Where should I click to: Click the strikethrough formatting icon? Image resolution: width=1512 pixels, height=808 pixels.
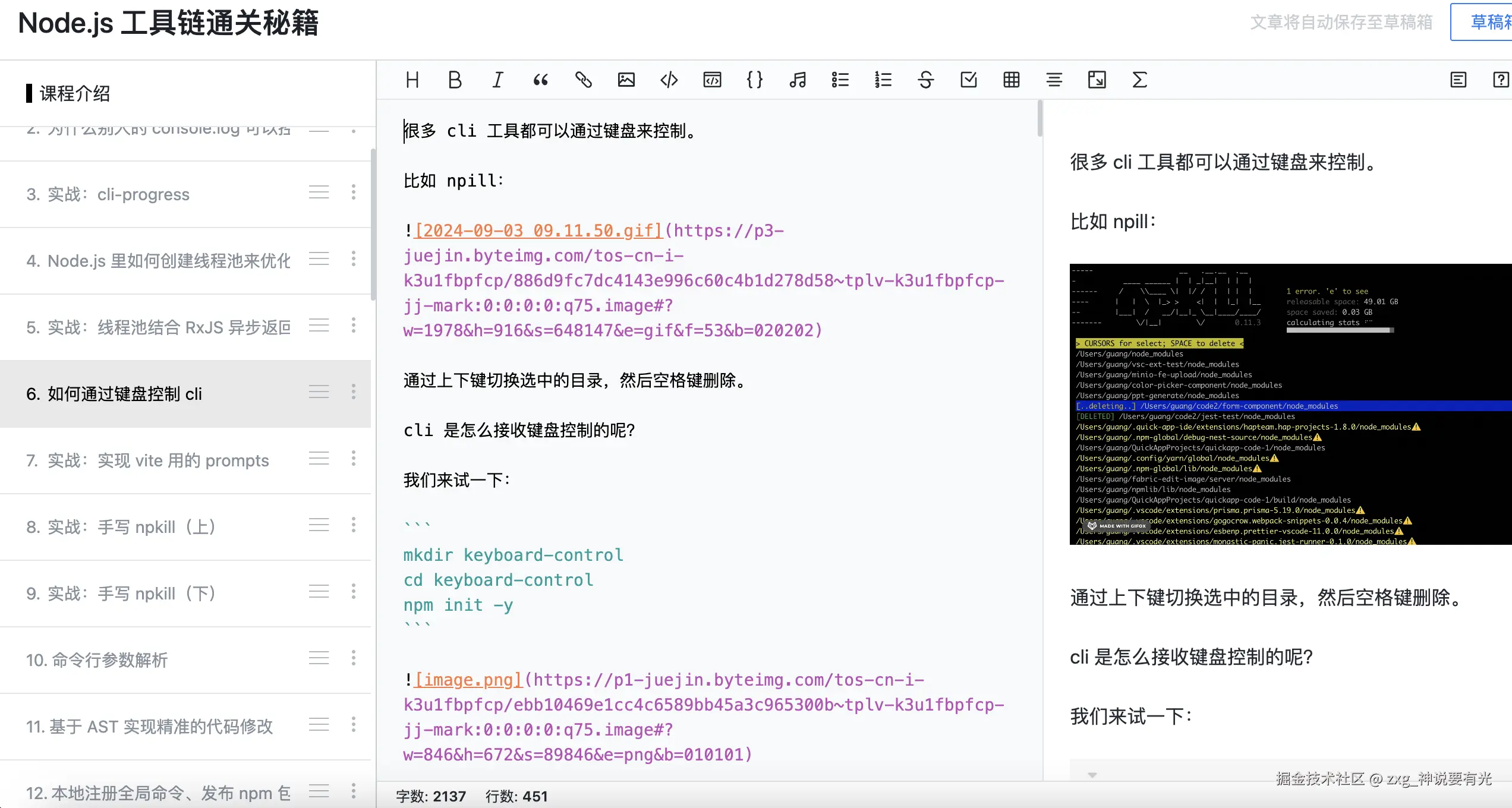pos(925,80)
